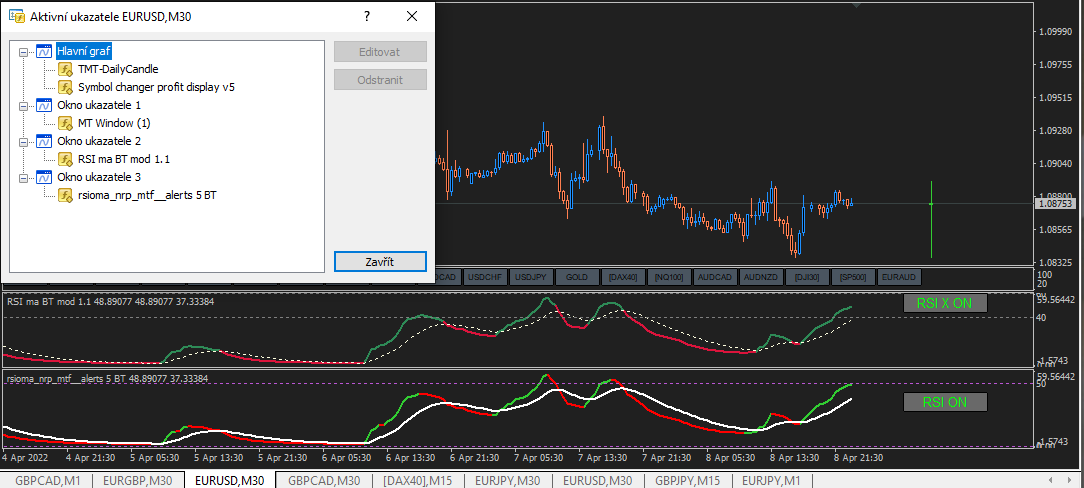Select the Okno ukazatele 3 label
Image resolution: width=1084 pixels, height=488 pixels.
tap(99, 177)
